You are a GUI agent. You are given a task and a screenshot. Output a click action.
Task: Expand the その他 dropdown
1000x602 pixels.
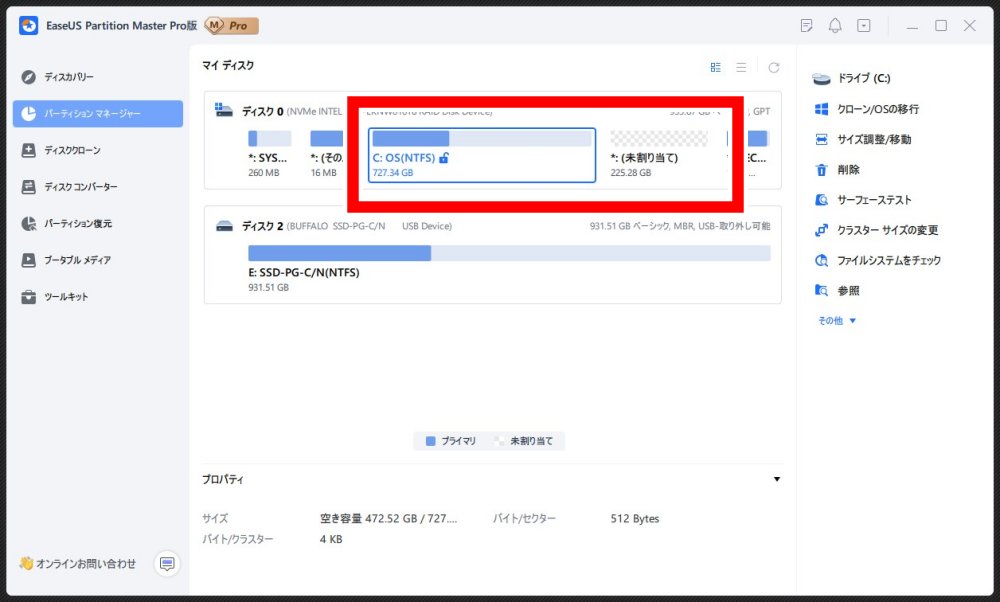click(837, 321)
